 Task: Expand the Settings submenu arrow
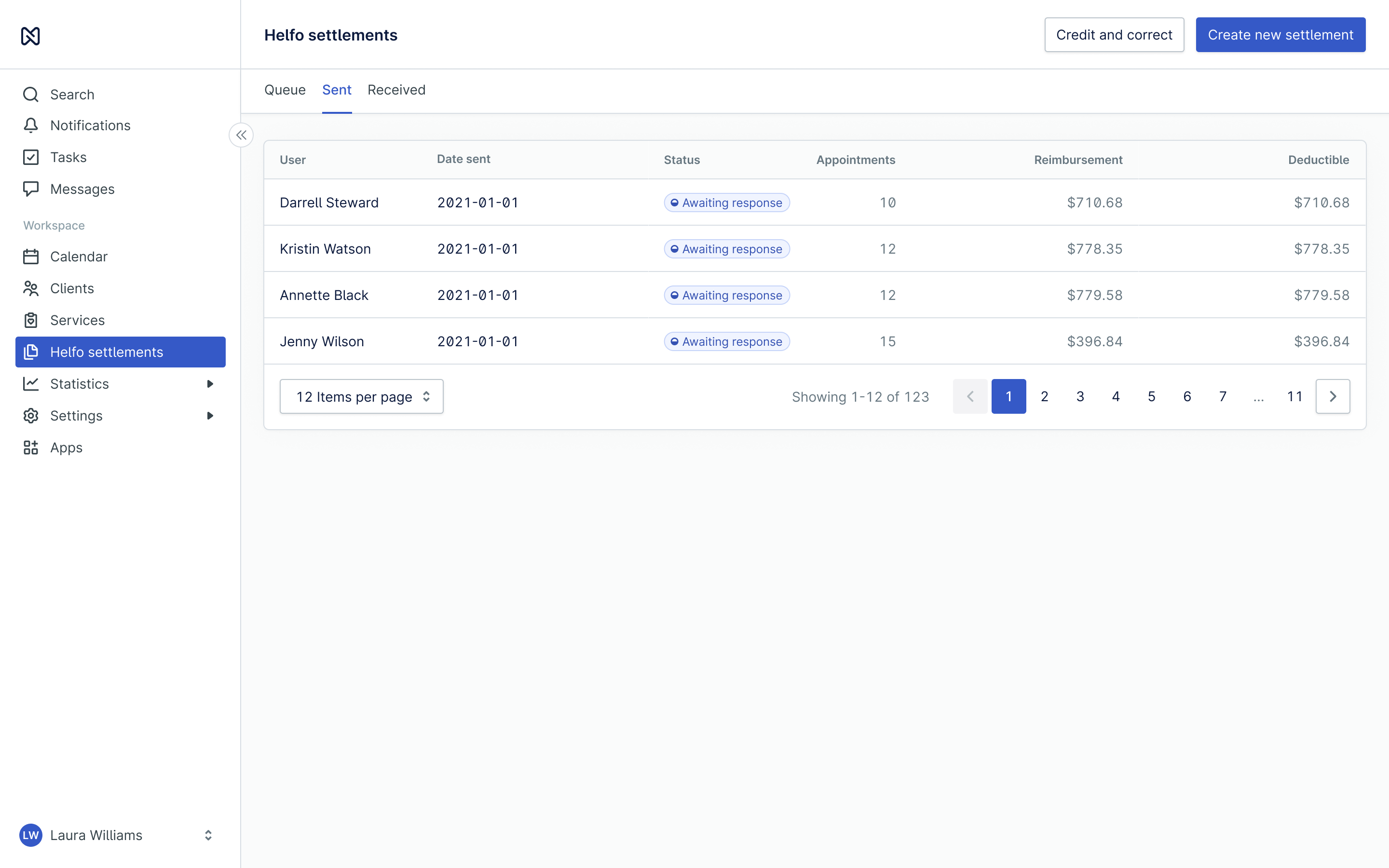tap(210, 416)
